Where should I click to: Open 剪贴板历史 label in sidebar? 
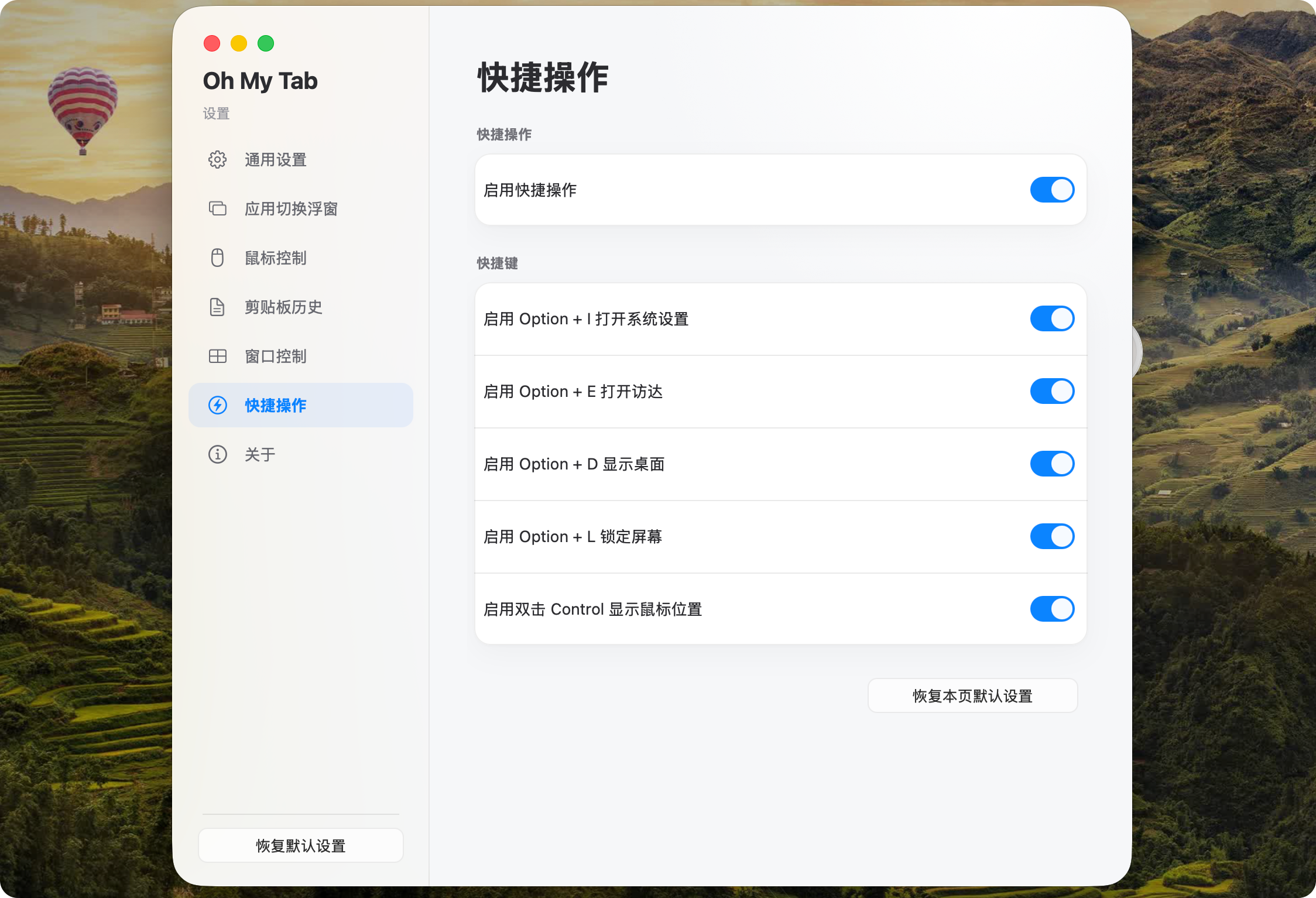click(x=283, y=307)
